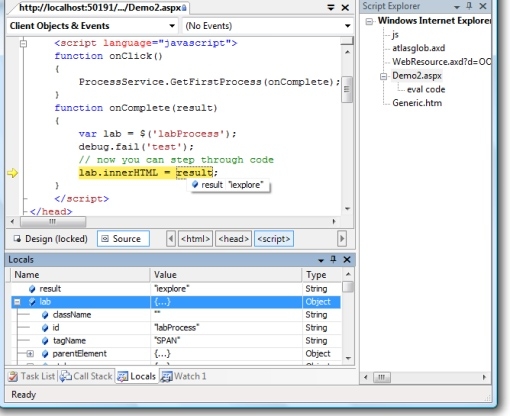Close the Script Explorer panel
The width and height of the screenshot is (510, 416).
[483, 6]
